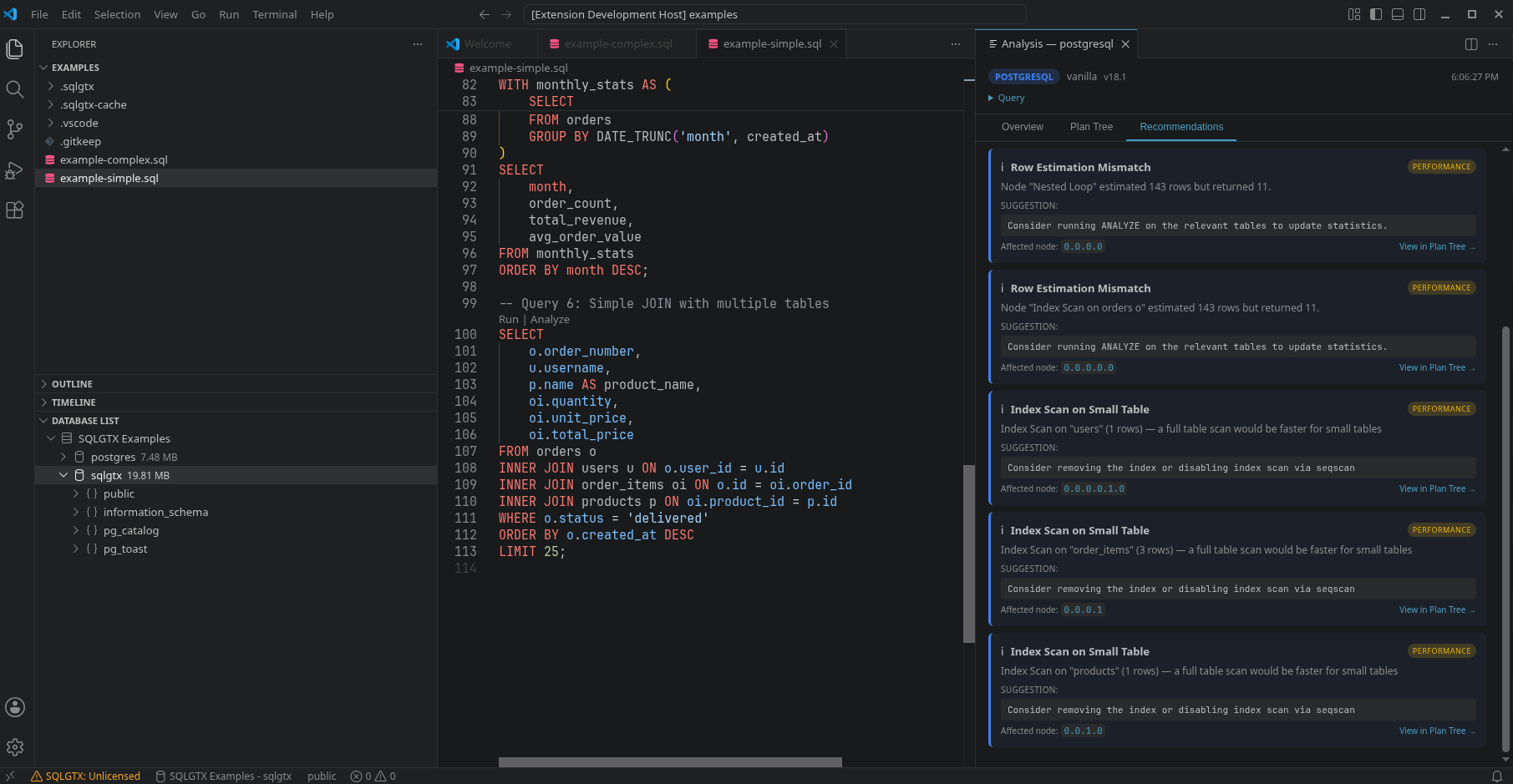1513x784 pixels.
Task: Open Analysis panel more actions ellipsis
Action: point(1493,44)
